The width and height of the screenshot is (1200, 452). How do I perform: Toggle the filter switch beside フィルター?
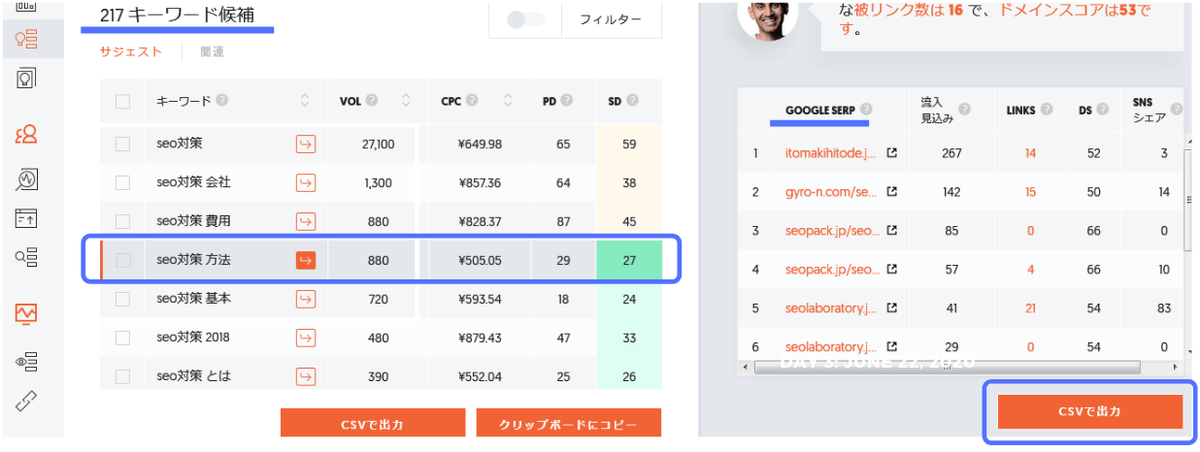click(525, 20)
